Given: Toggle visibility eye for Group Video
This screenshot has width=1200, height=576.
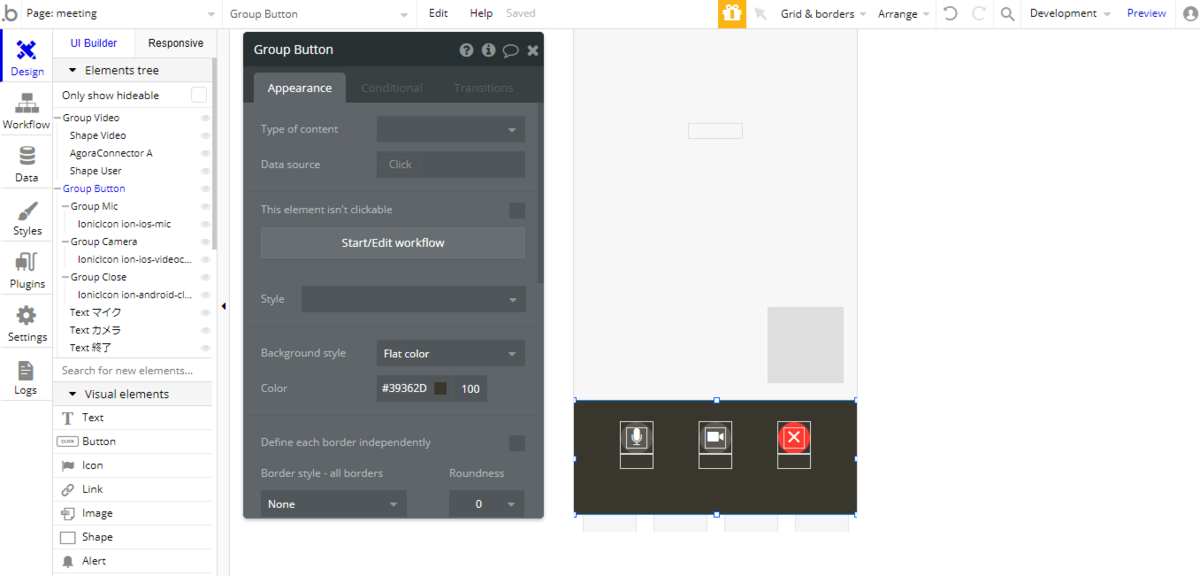Looking at the screenshot, I should pyautogui.click(x=205, y=118).
